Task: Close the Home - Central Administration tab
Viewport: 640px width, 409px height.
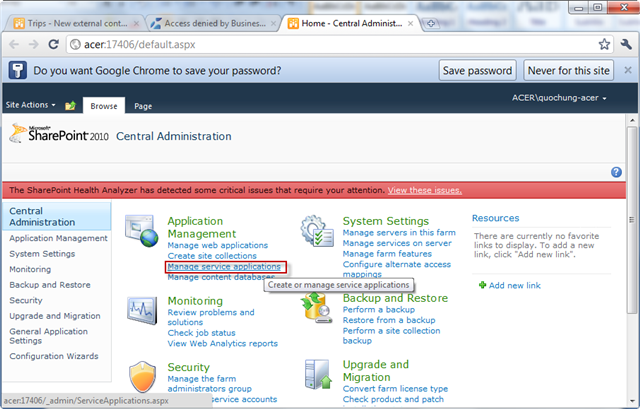Action: tap(411, 24)
